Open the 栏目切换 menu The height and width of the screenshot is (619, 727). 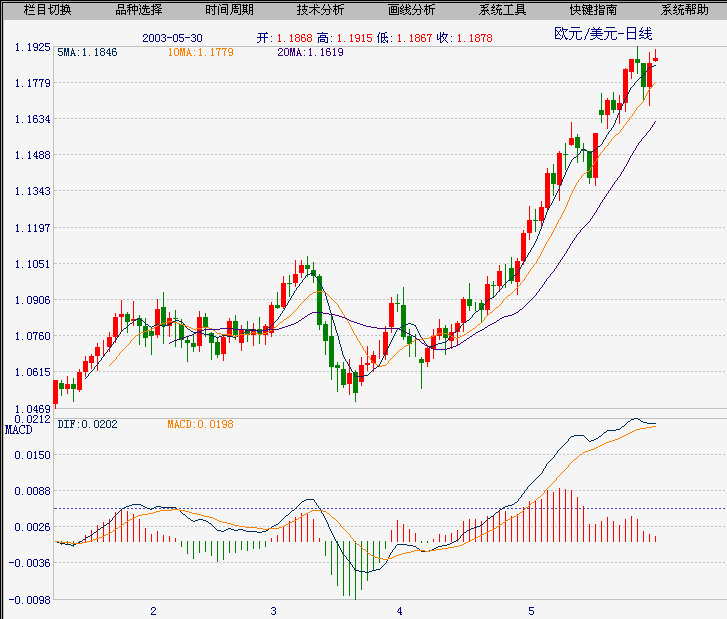(47, 10)
